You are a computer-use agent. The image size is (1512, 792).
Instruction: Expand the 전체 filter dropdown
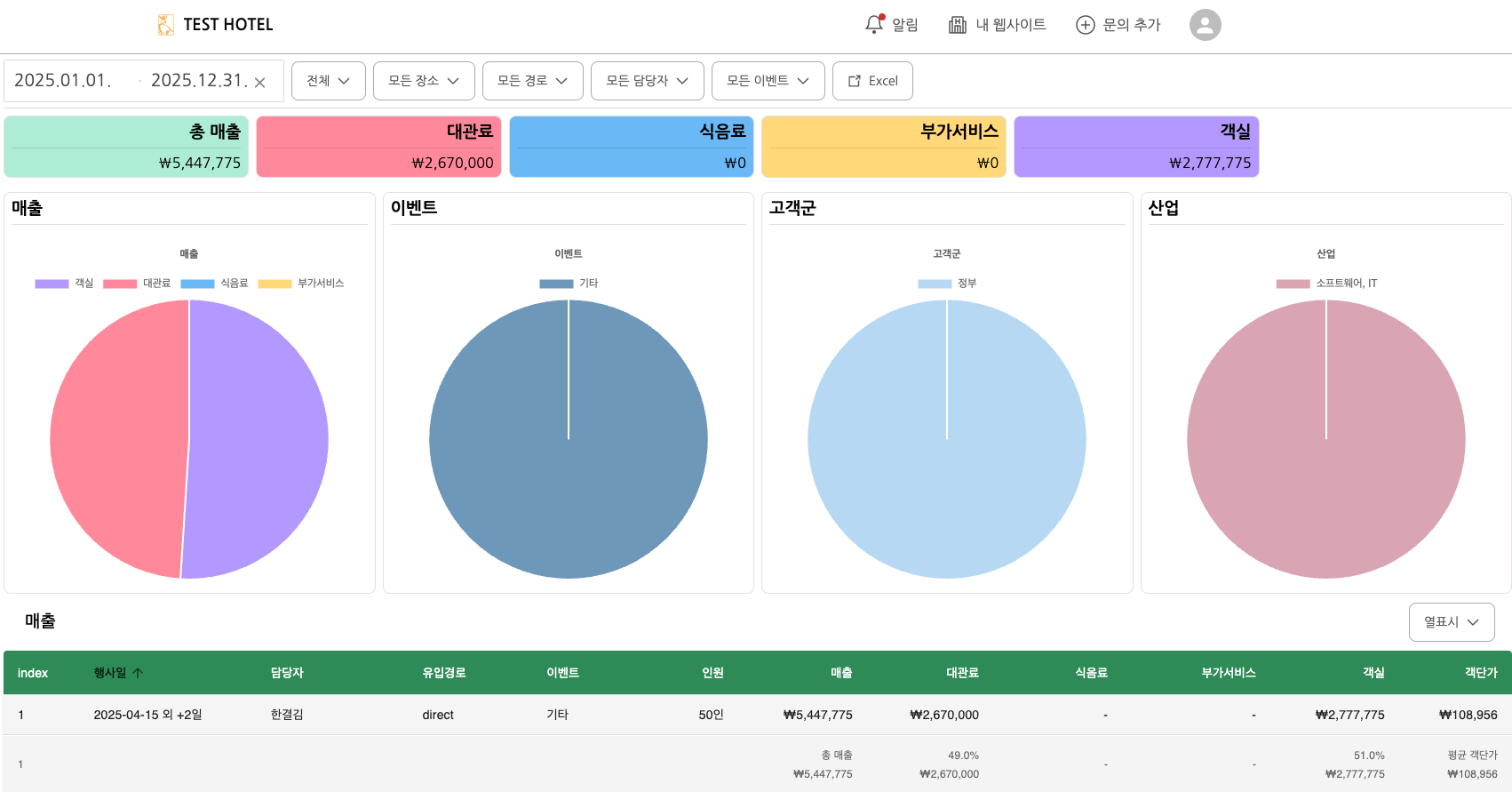point(328,81)
